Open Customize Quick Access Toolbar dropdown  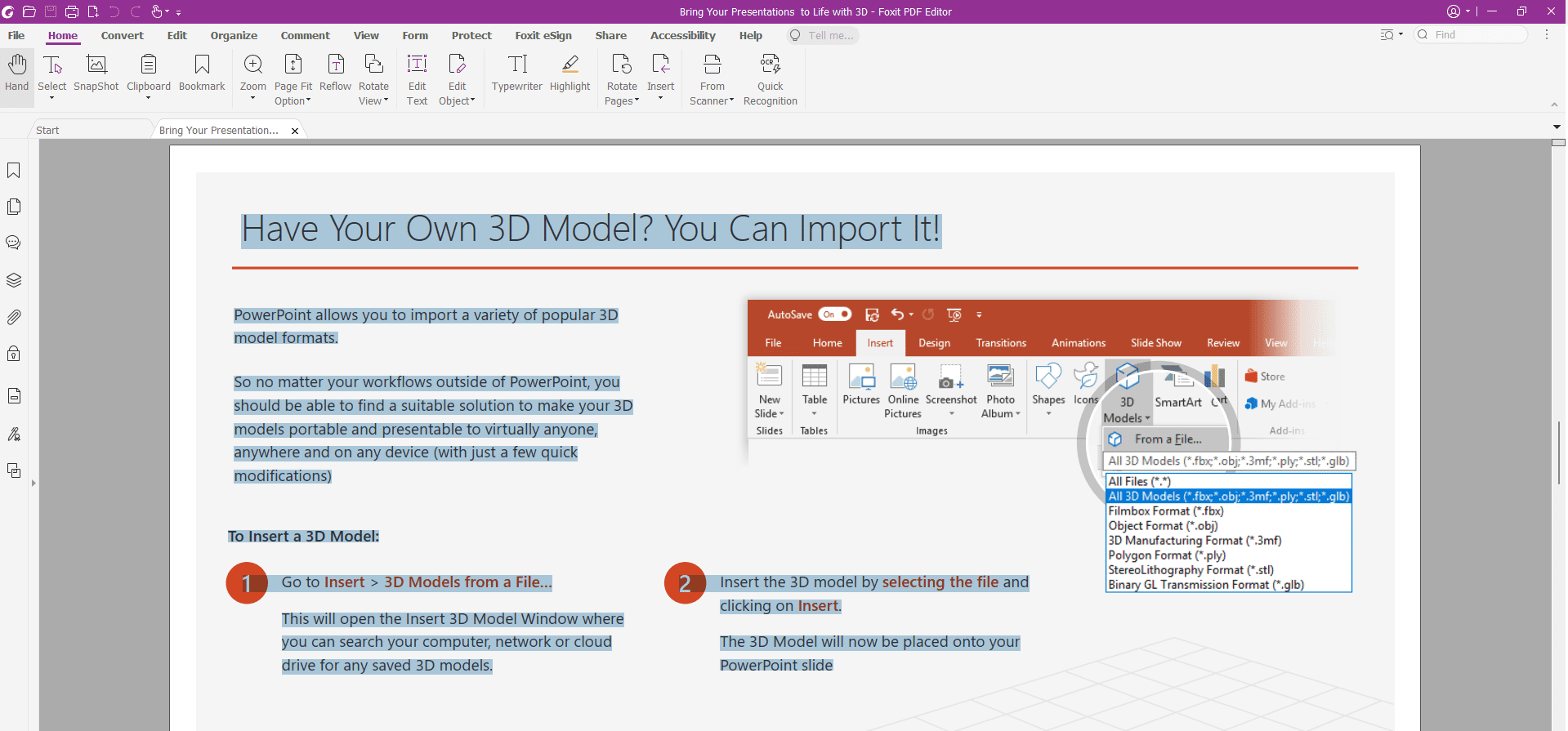coord(179,12)
